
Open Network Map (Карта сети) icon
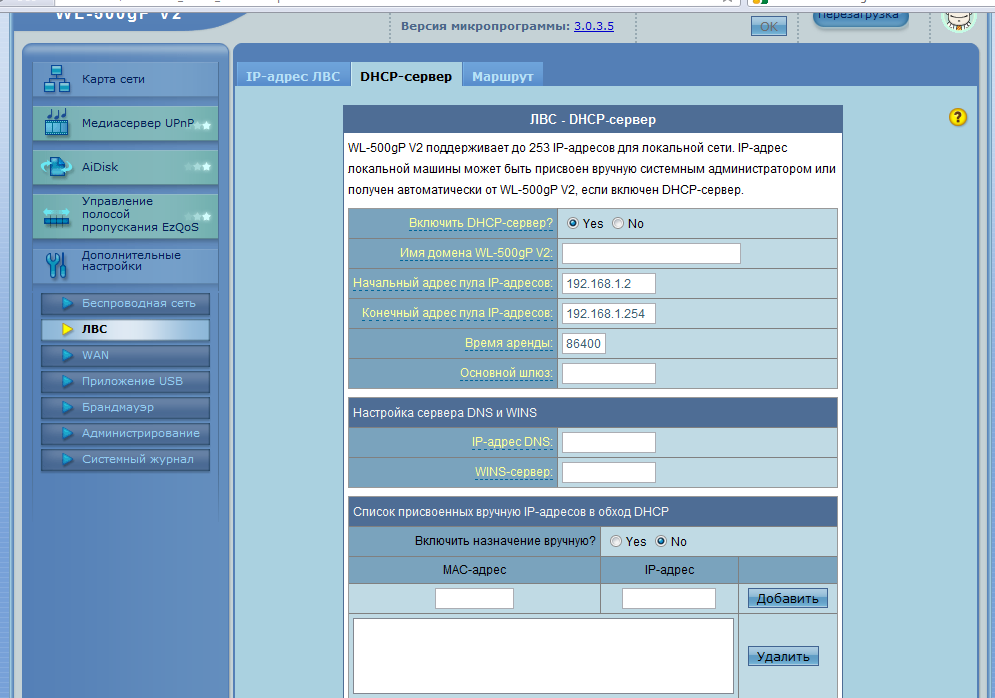pos(56,79)
